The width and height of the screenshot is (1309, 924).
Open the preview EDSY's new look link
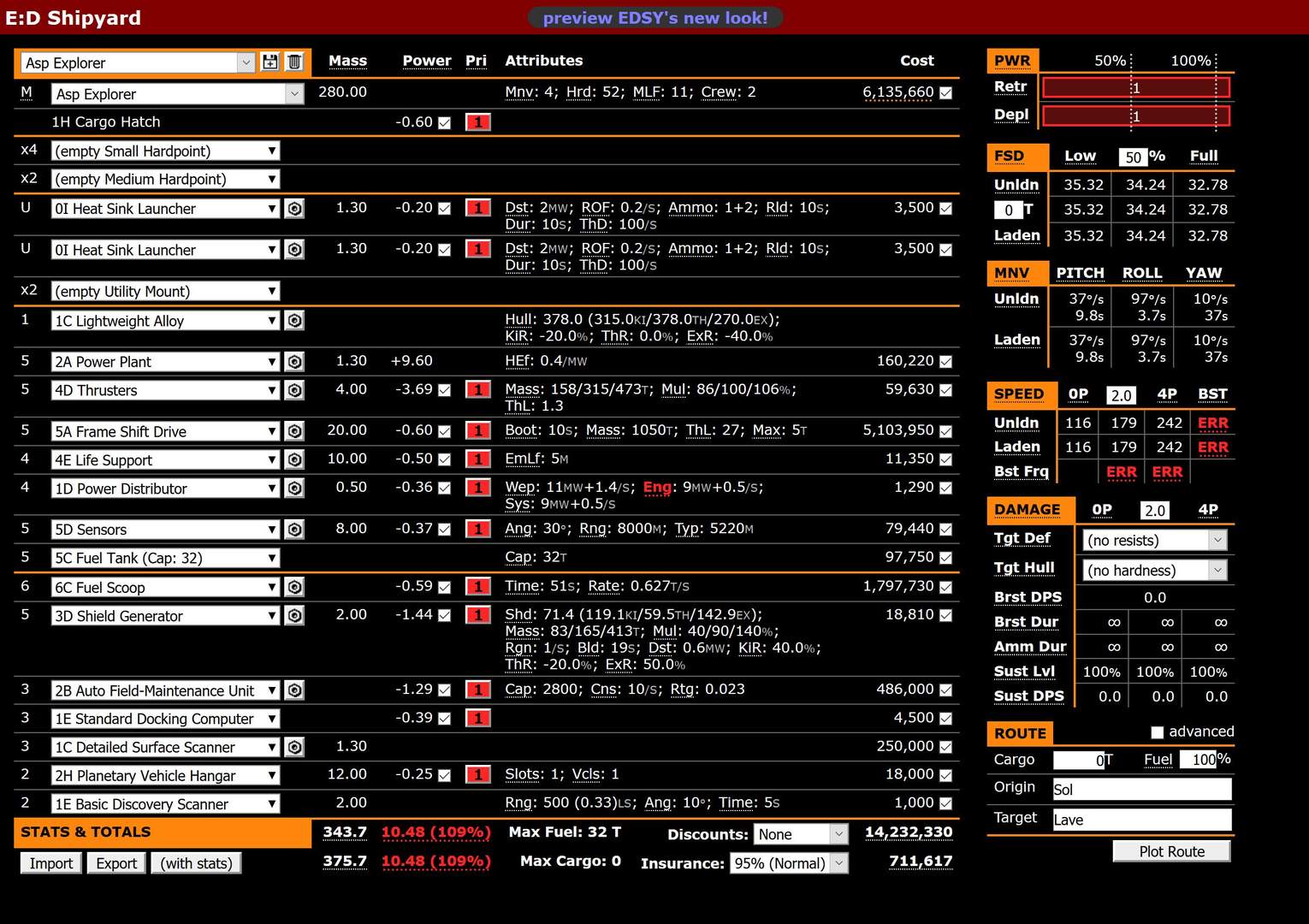point(655,18)
